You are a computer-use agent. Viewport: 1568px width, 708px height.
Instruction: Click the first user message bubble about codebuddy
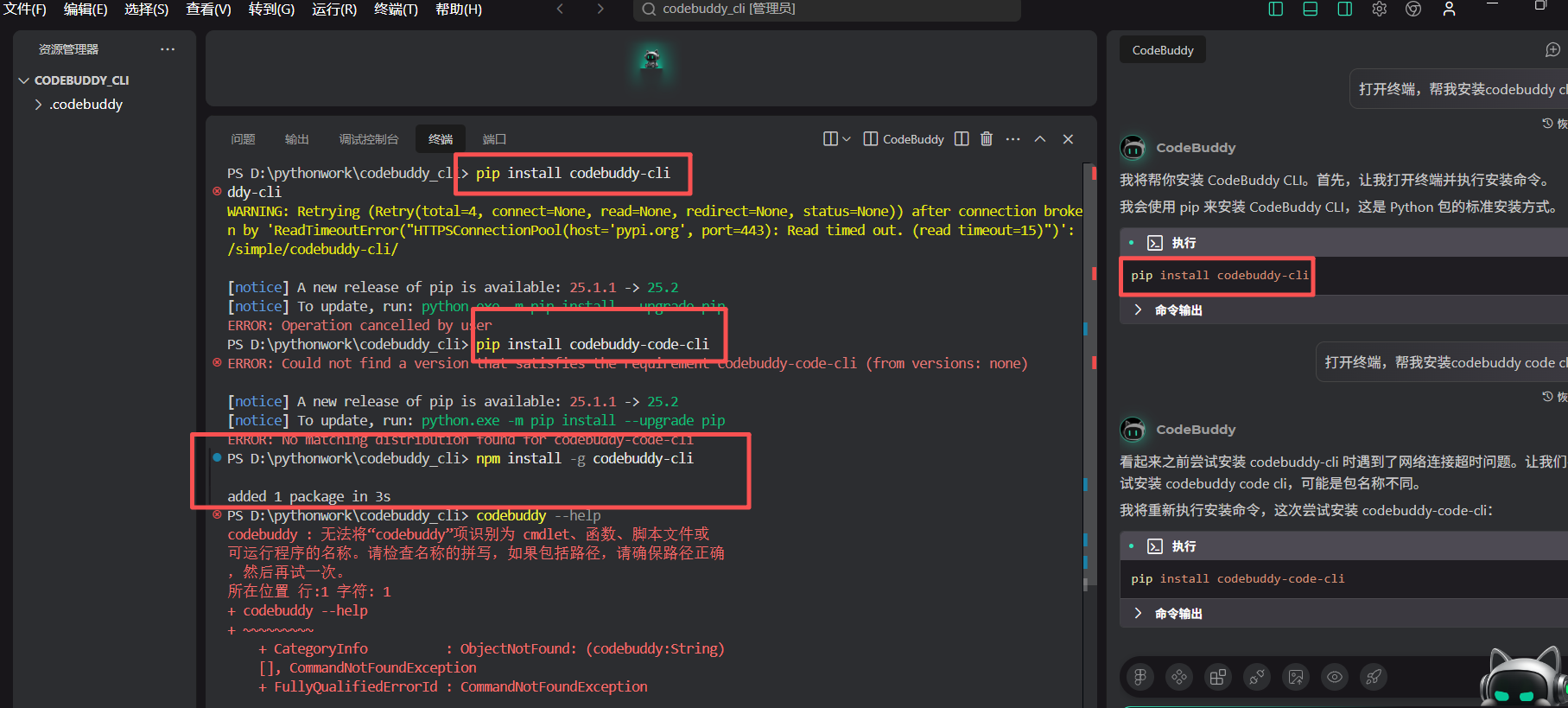(1458, 89)
